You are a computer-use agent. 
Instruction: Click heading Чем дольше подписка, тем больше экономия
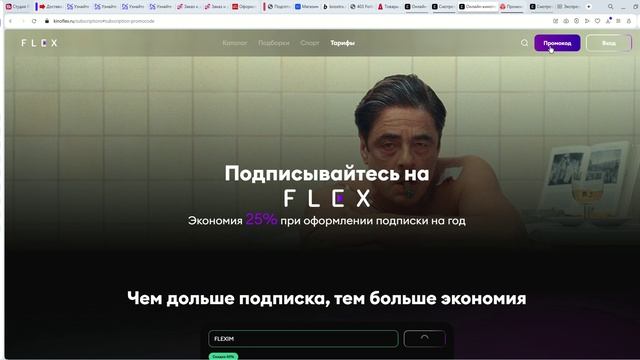(327, 298)
